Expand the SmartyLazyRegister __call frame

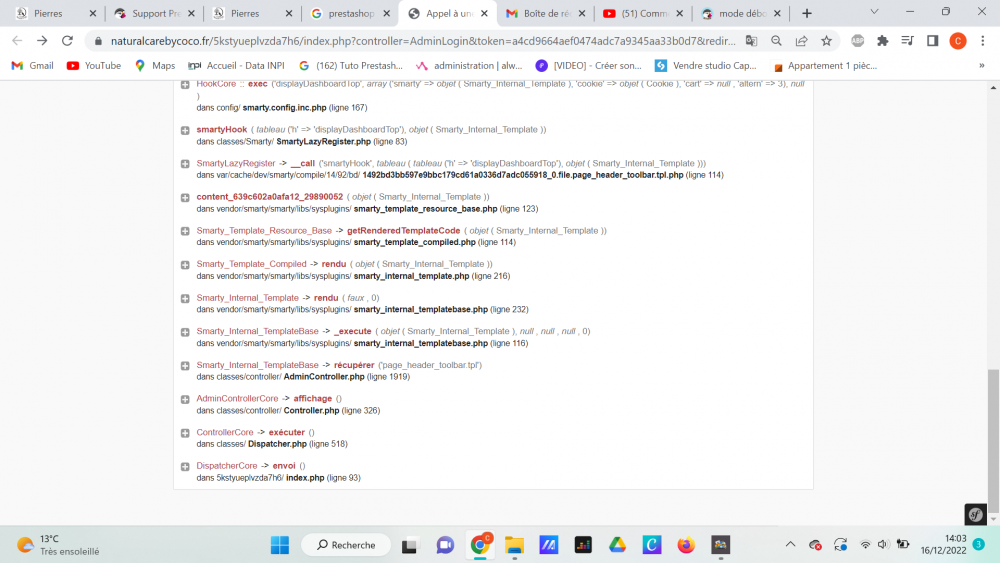coord(185,164)
